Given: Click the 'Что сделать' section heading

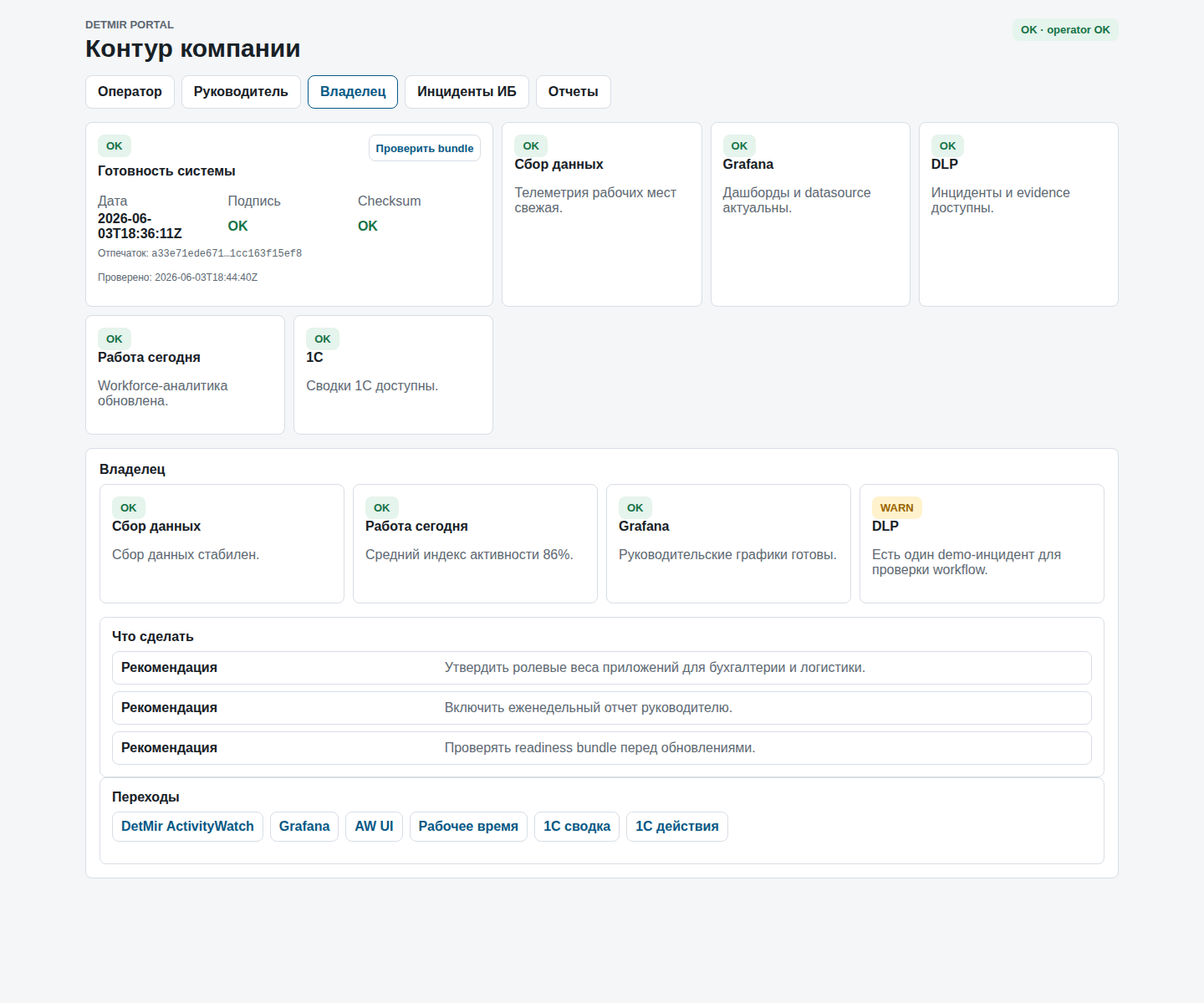Looking at the screenshot, I should click(x=153, y=637).
